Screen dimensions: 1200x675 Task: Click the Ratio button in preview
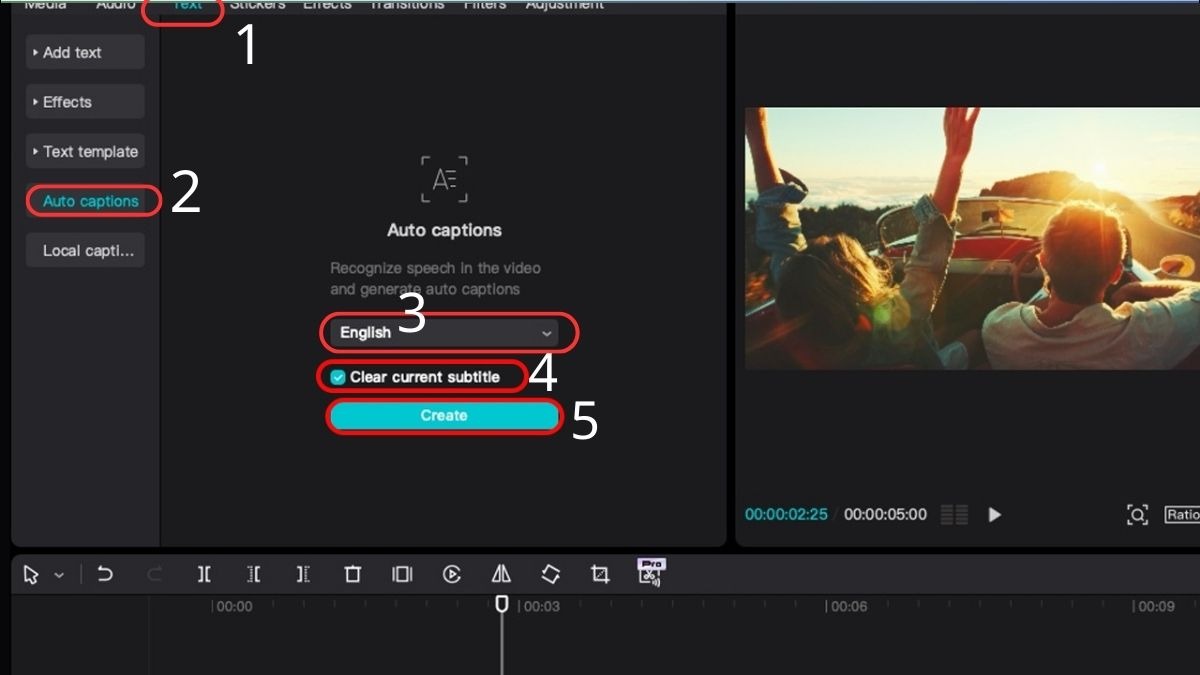(1182, 514)
